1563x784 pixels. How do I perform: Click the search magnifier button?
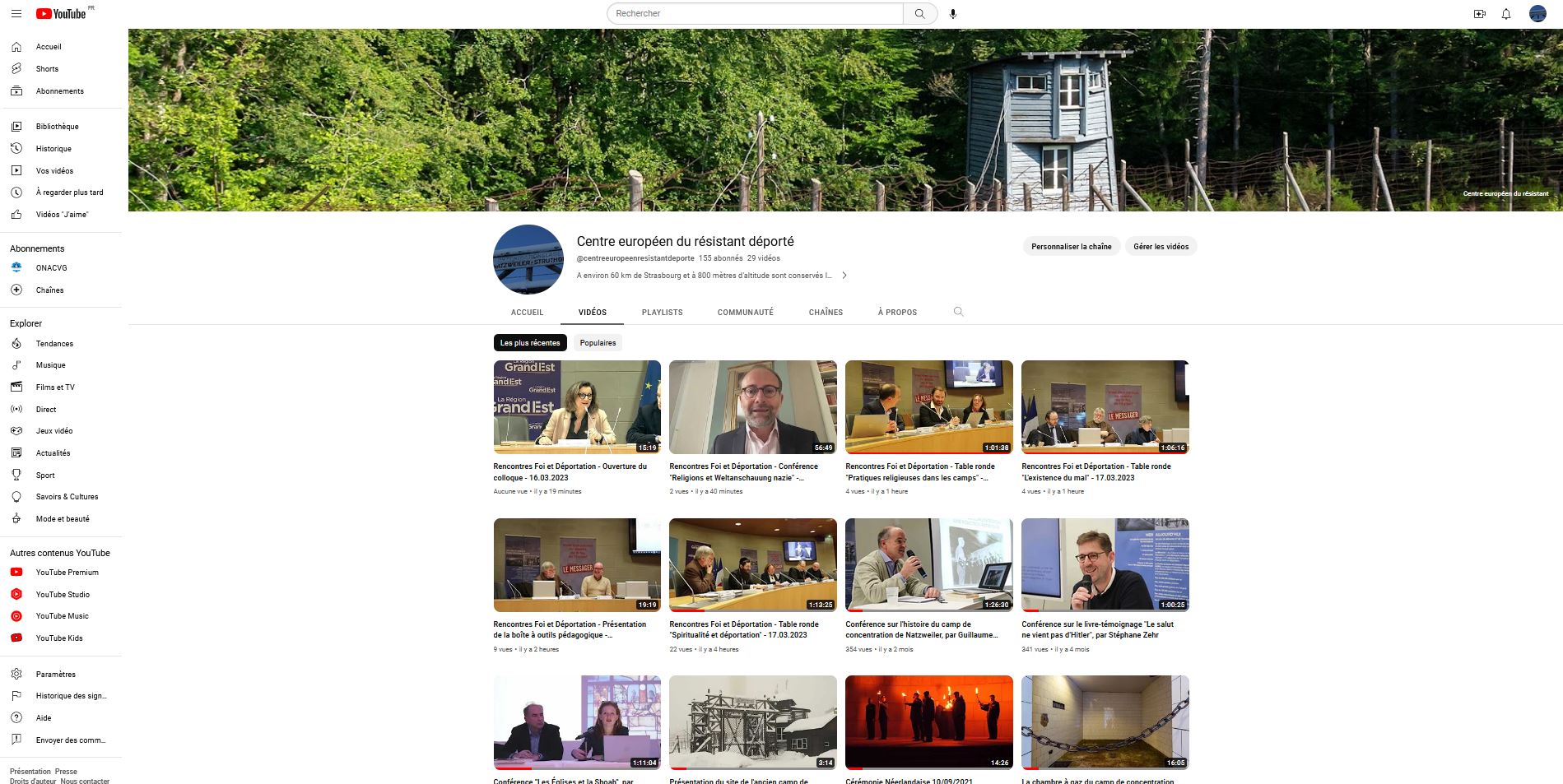(919, 14)
